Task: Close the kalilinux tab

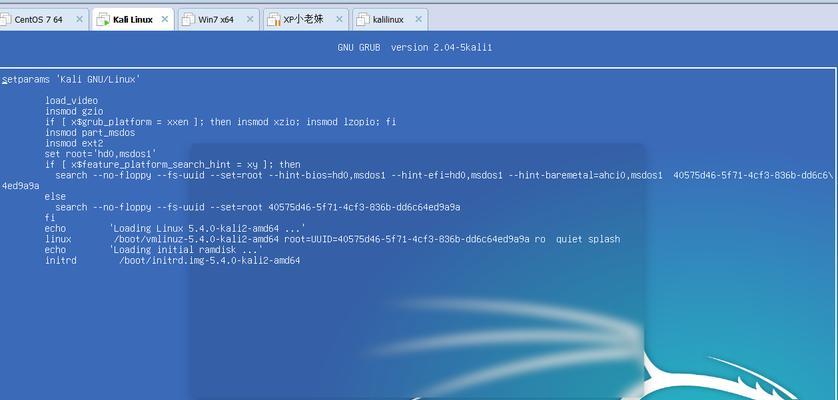Action: (418, 19)
